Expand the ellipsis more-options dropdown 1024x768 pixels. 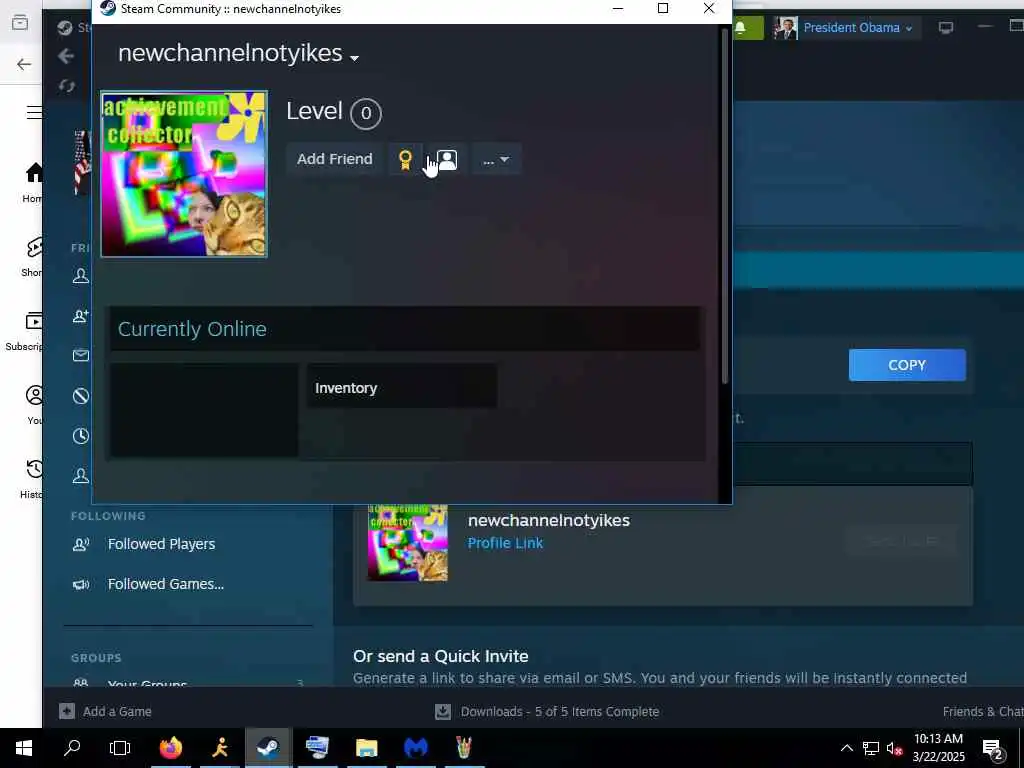[x=496, y=159]
